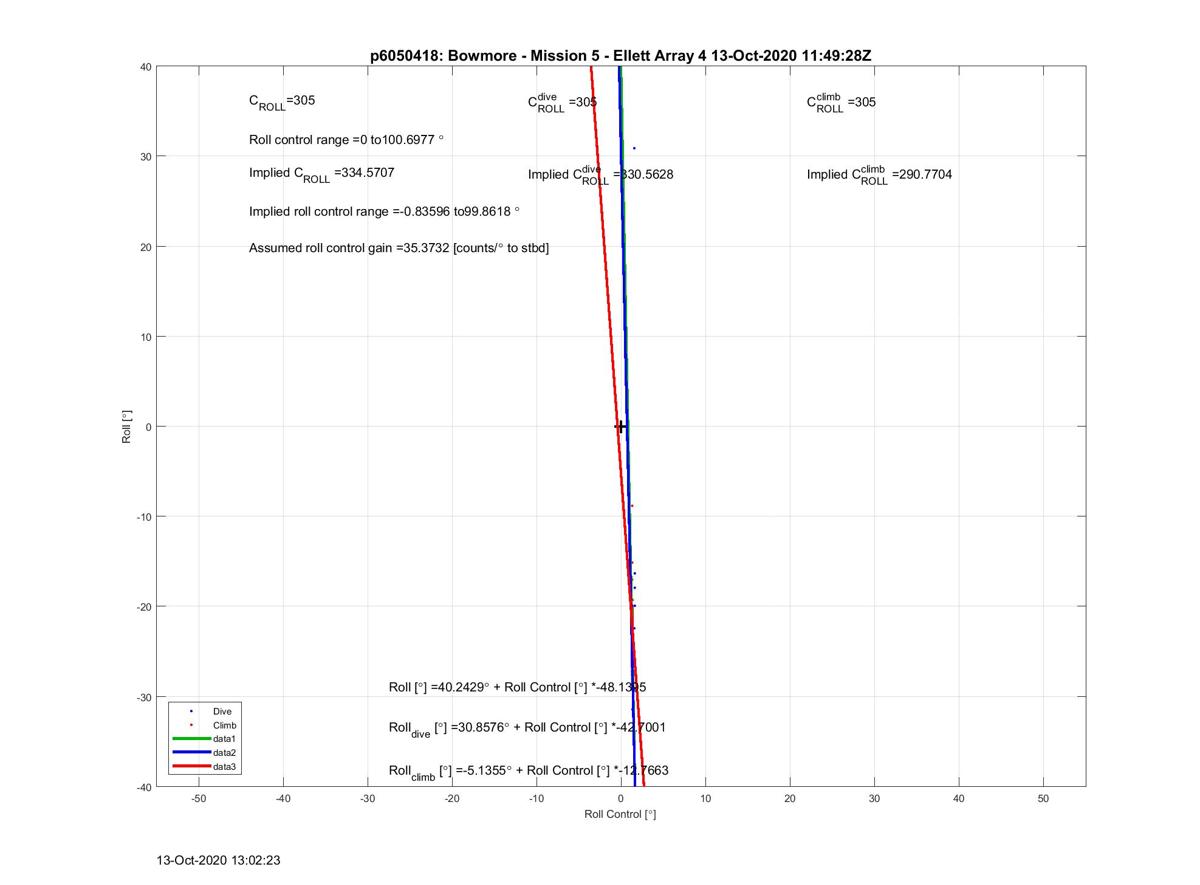Select the C_ROLL climb =305 label
Screen dimensions: 1200x885
pos(842,102)
